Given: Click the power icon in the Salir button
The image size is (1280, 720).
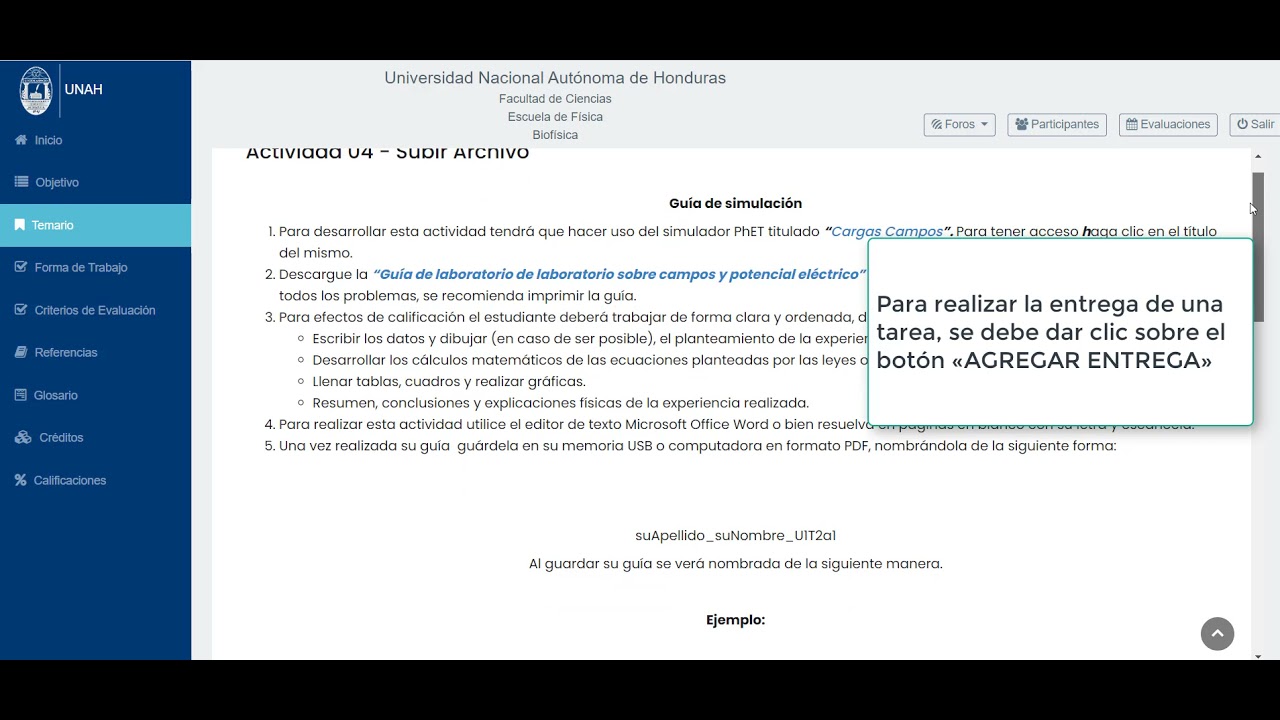Looking at the screenshot, I should tap(1242, 124).
